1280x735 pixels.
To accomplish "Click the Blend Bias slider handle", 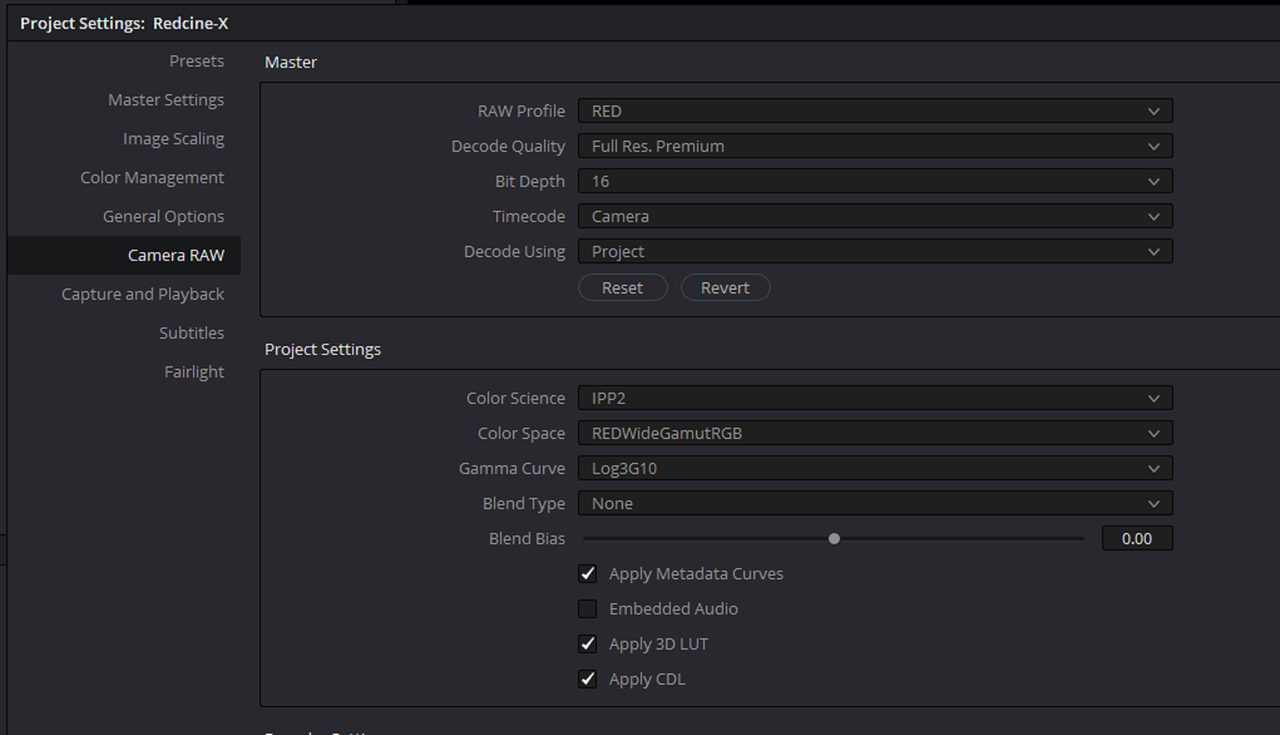I will coord(834,538).
